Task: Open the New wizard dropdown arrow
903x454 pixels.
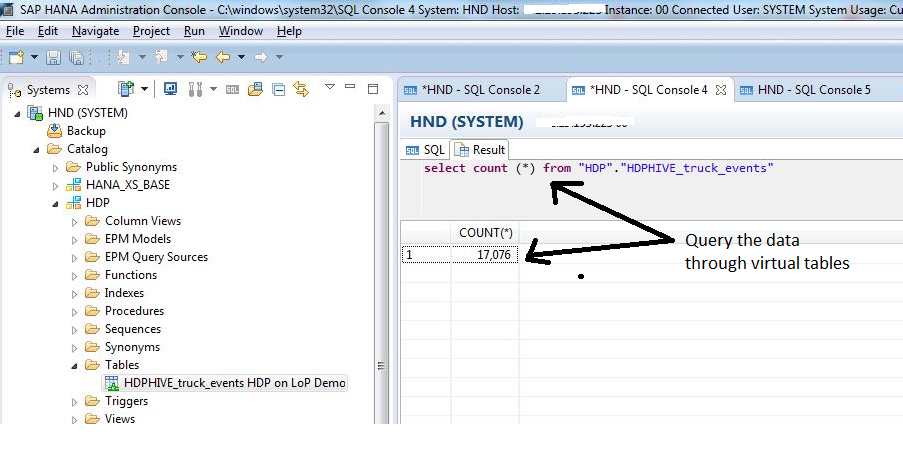Action: [x=34, y=57]
